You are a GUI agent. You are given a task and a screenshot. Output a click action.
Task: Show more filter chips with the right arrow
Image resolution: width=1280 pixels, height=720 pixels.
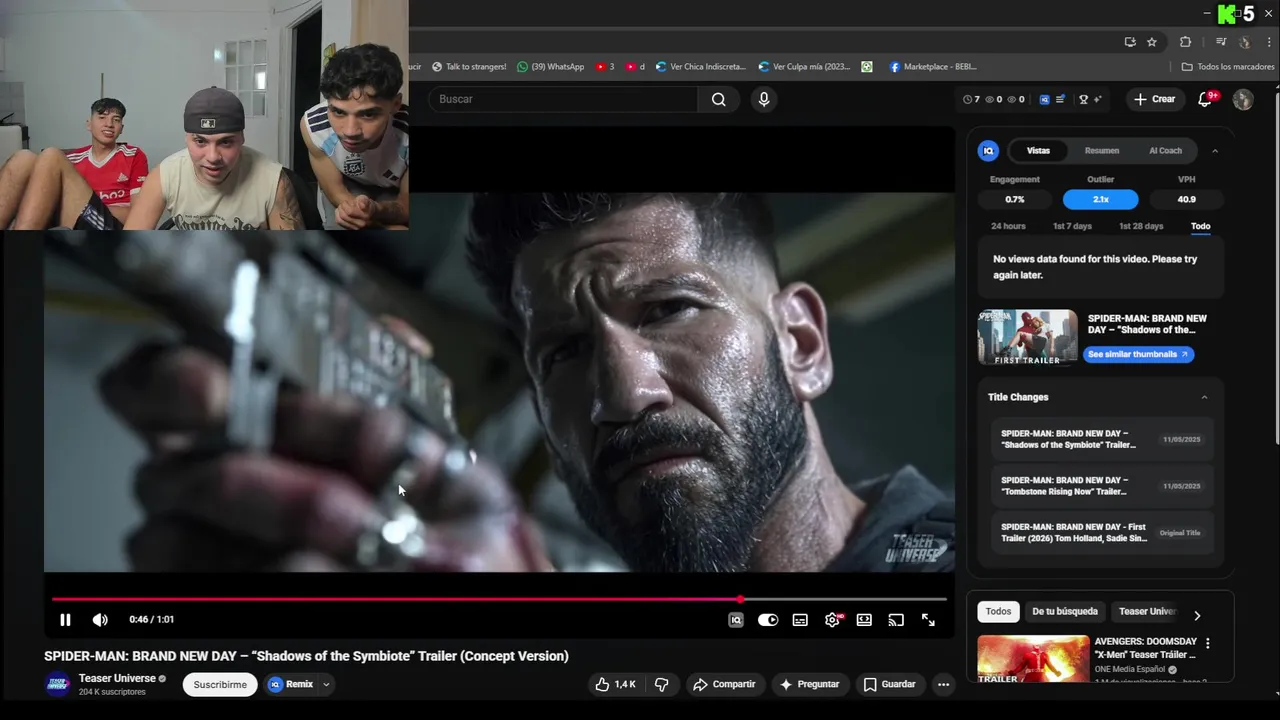coord(1197,615)
